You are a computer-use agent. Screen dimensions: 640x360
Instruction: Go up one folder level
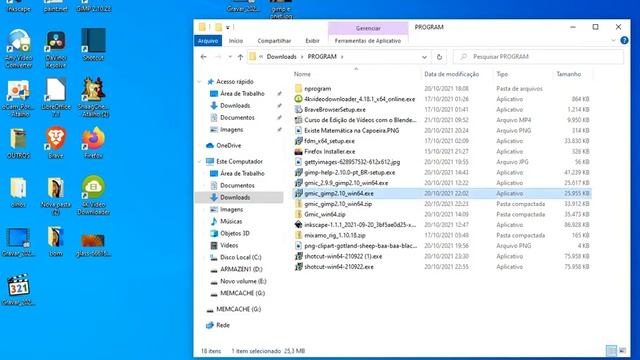coord(240,57)
